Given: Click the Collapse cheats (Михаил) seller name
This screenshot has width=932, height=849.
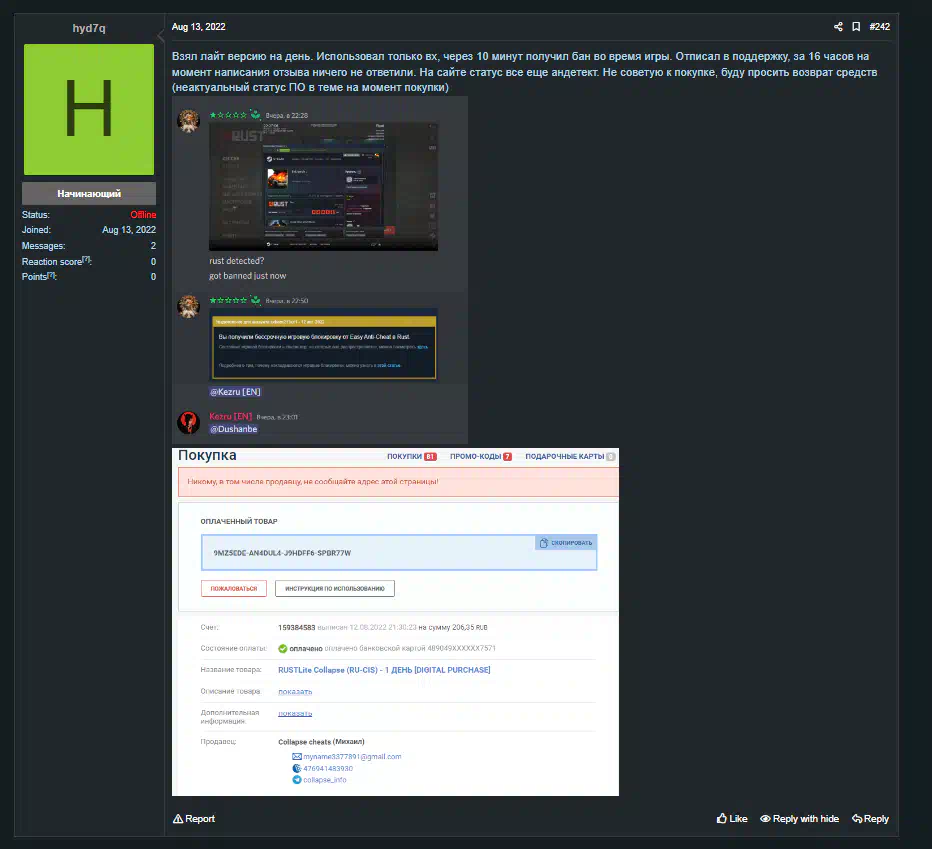Looking at the screenshot, I should [321, 742].
